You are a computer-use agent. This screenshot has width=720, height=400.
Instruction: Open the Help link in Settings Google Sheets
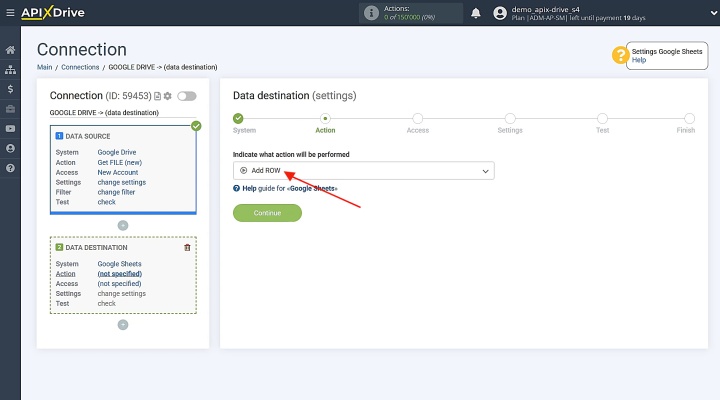coord(638,60)
